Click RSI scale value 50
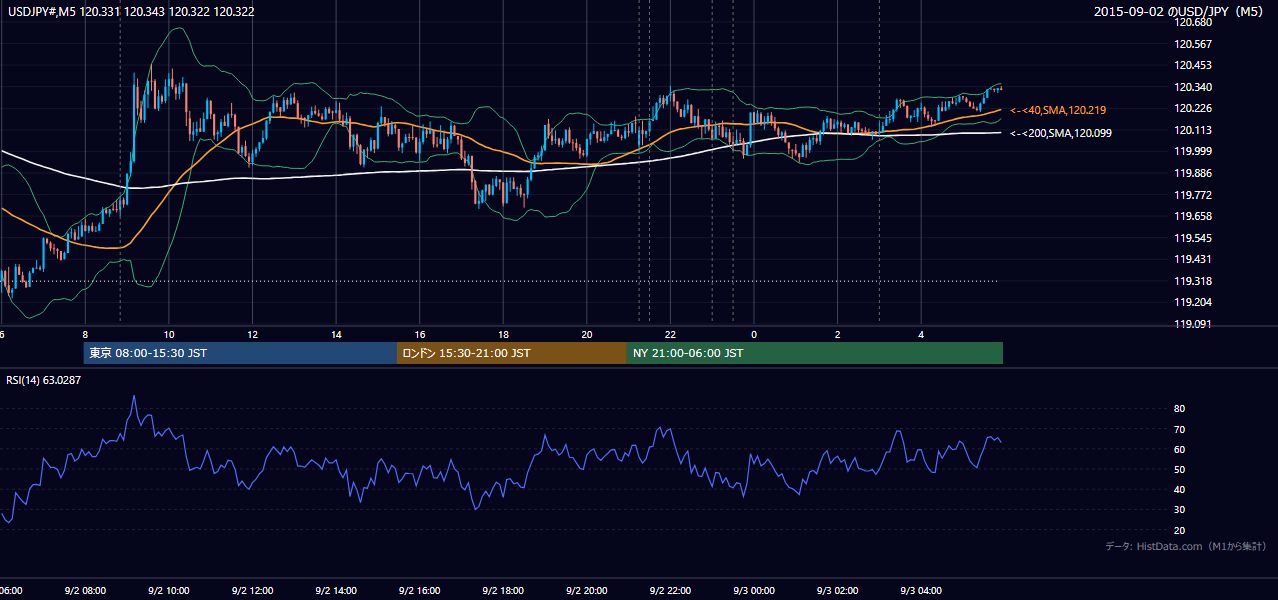Viewport: 1278px width, 600px height. [1179, 469]
